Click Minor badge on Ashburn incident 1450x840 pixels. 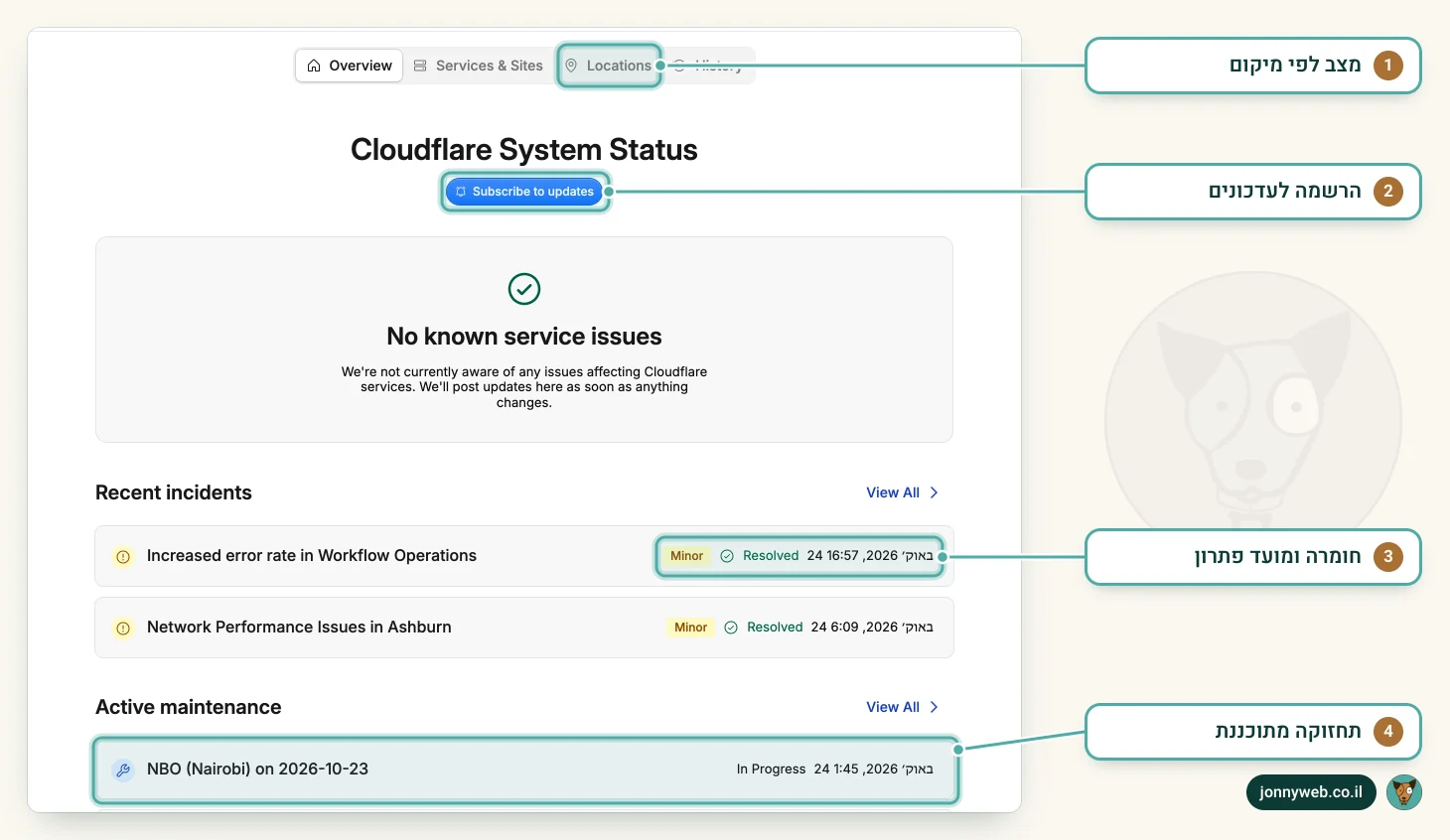690,628
